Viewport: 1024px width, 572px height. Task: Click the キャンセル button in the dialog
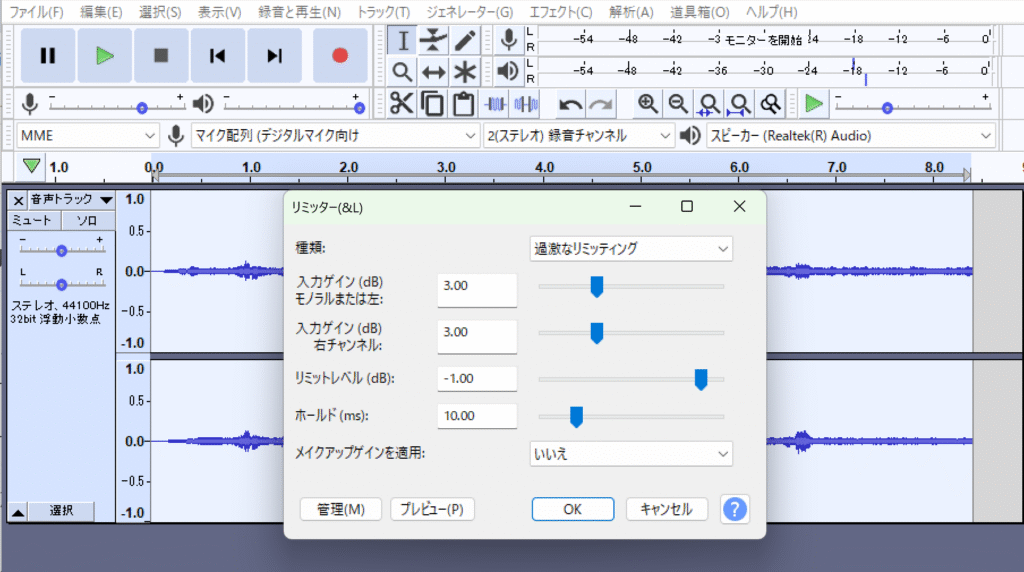[666, 509]
